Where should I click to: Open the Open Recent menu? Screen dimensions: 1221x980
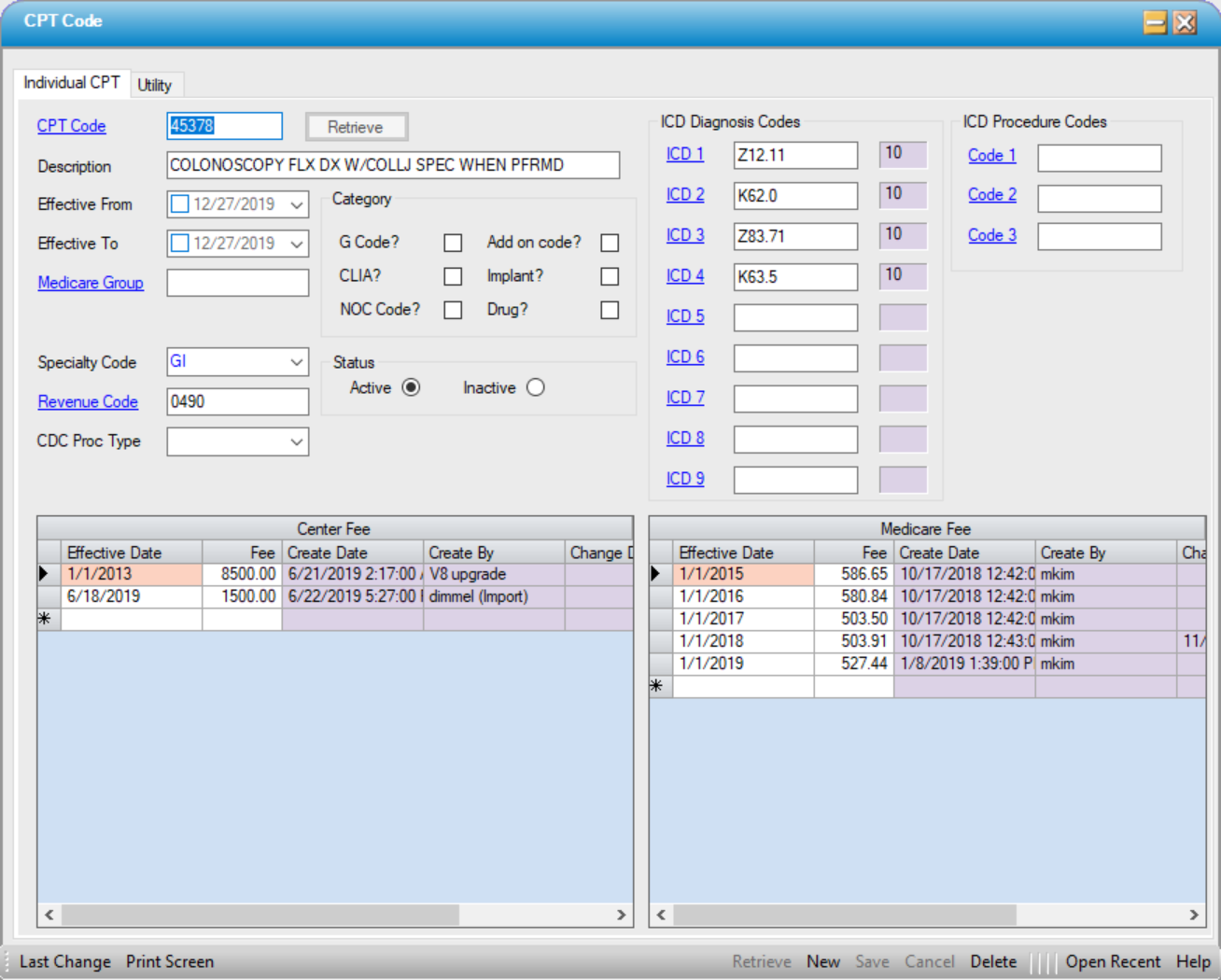point(1113,961)
